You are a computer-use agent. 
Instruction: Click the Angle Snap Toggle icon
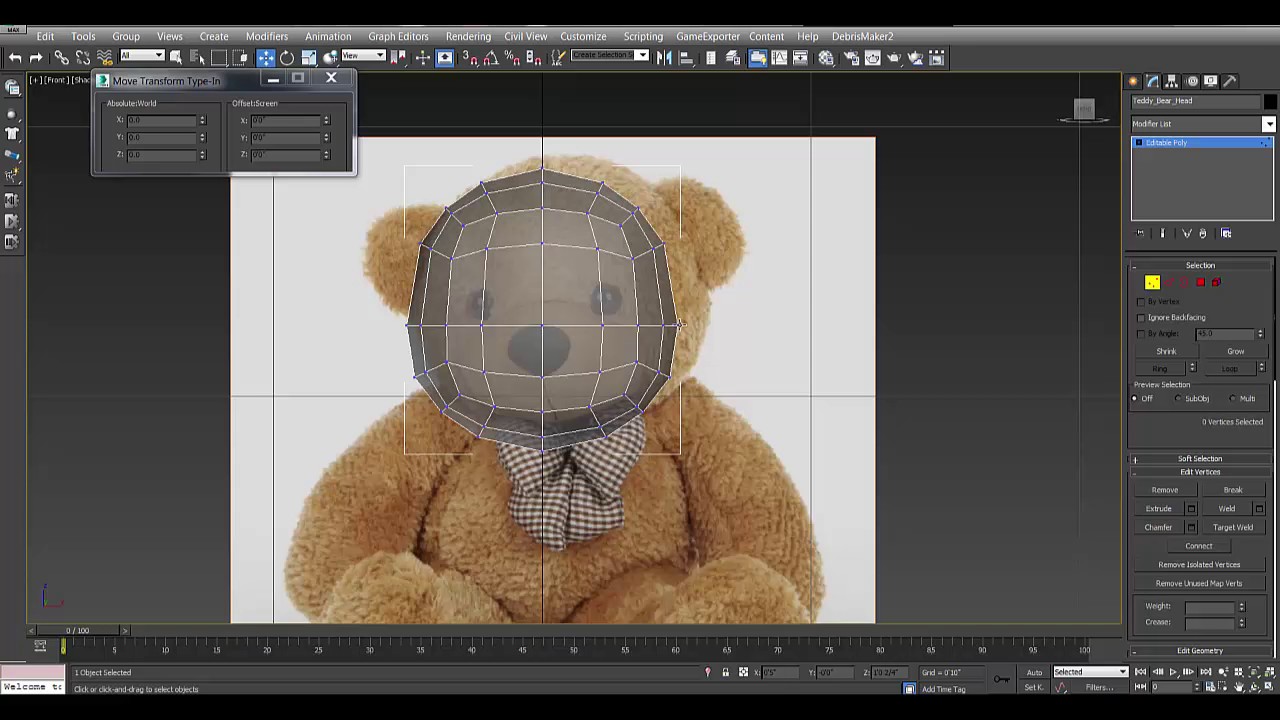491,58
